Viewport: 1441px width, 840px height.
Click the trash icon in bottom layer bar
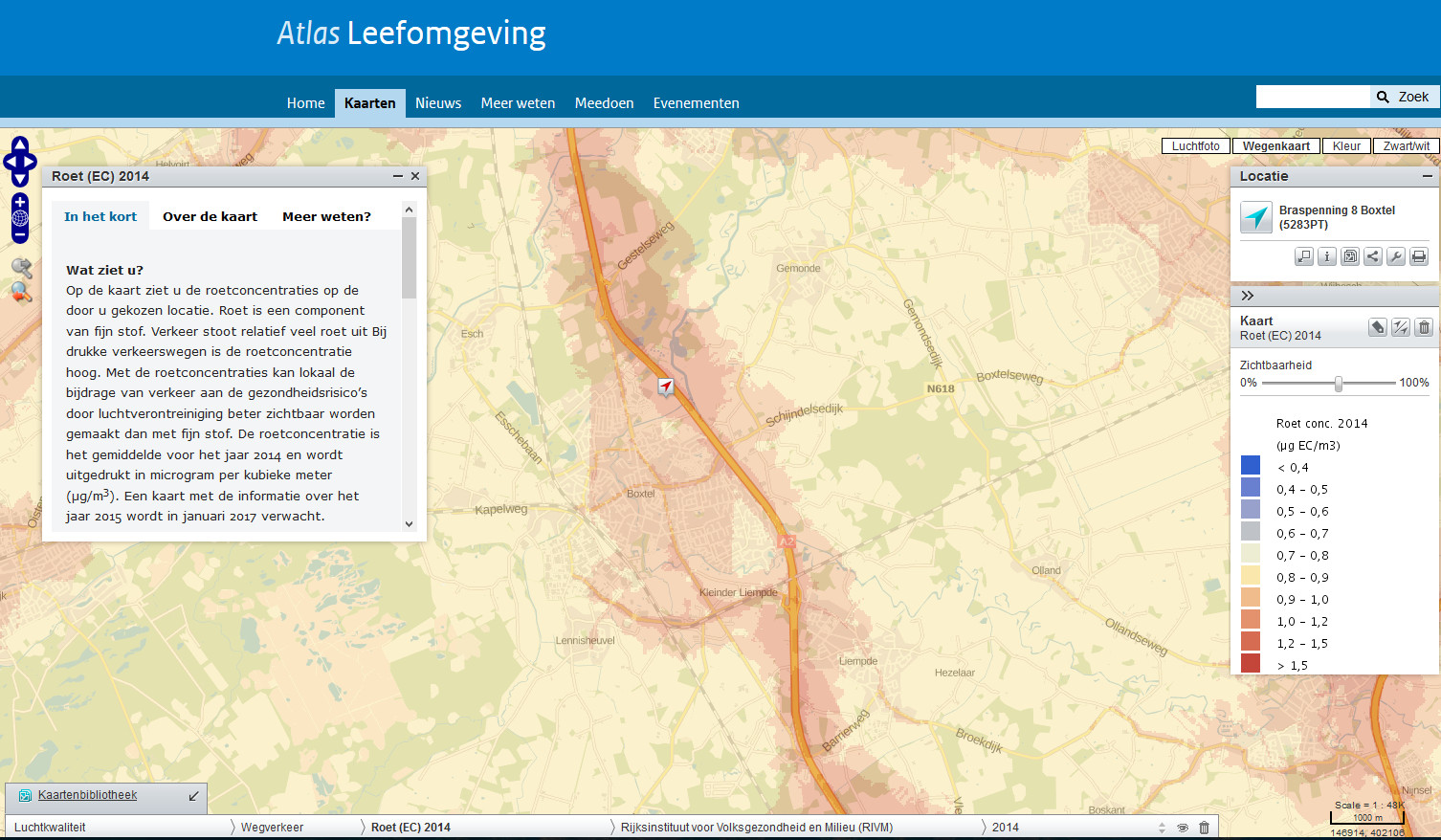pos(1205,828)
